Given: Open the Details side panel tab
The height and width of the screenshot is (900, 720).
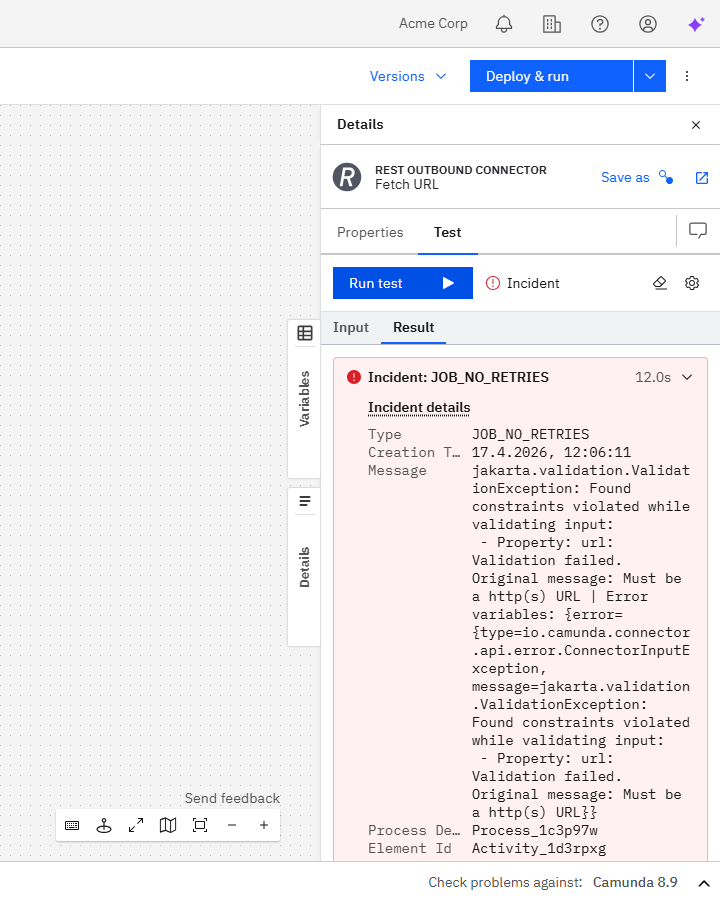Looking at the screenshot, I should tap(304, 567).
